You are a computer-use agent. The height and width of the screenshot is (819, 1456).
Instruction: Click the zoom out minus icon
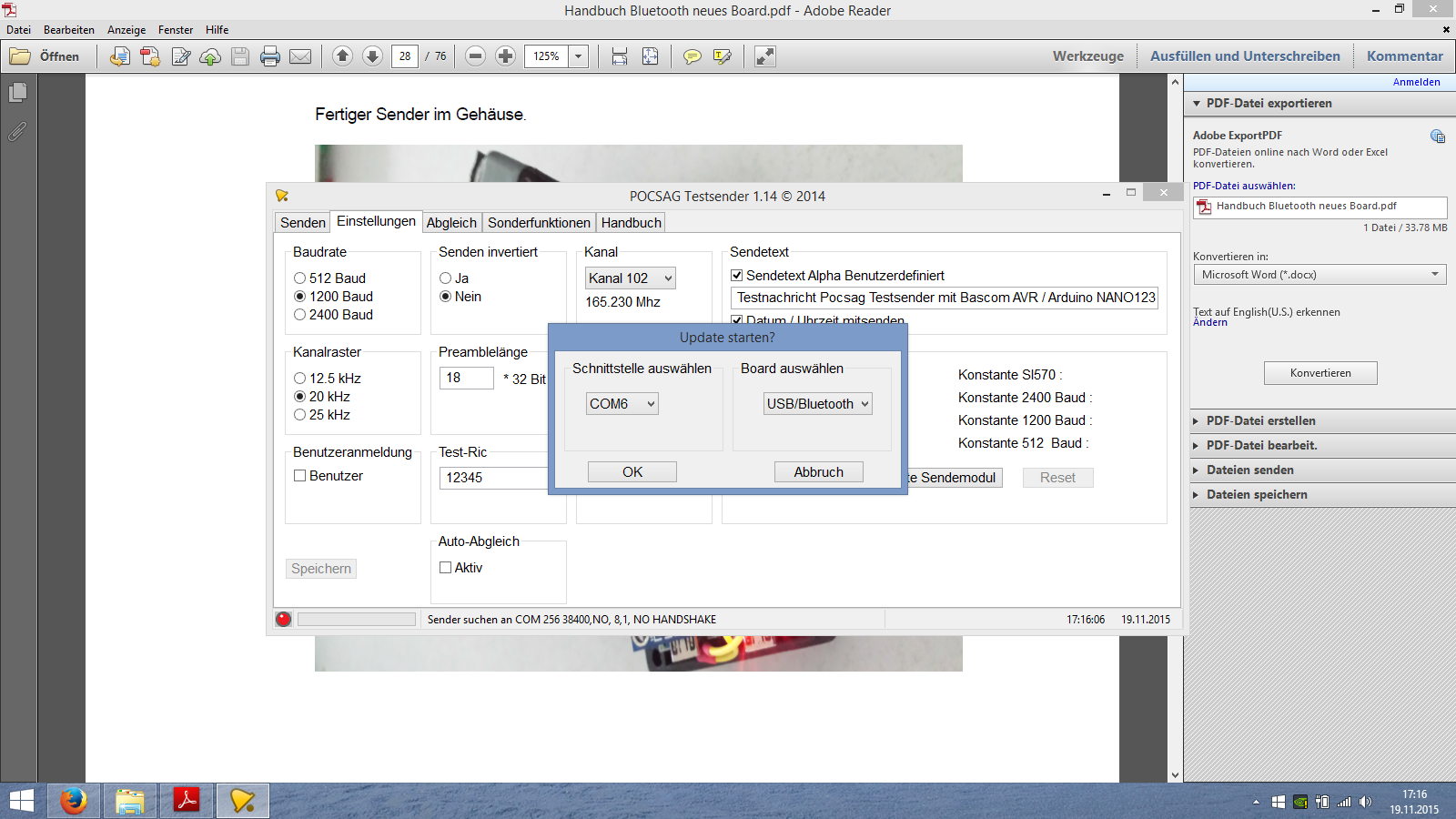(x=475, y=56)
